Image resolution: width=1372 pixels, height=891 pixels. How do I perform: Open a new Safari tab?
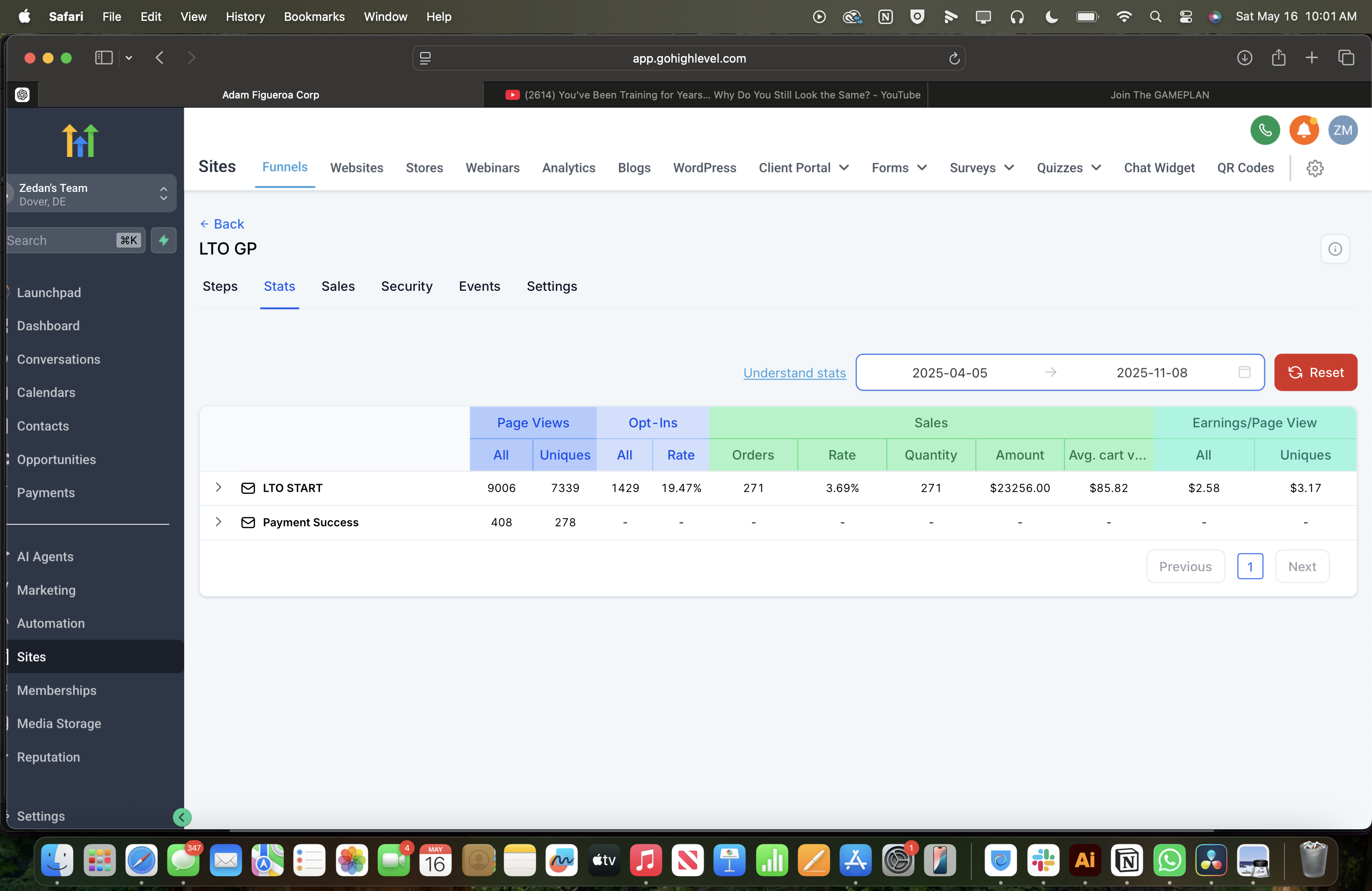tap(1312, 58)
